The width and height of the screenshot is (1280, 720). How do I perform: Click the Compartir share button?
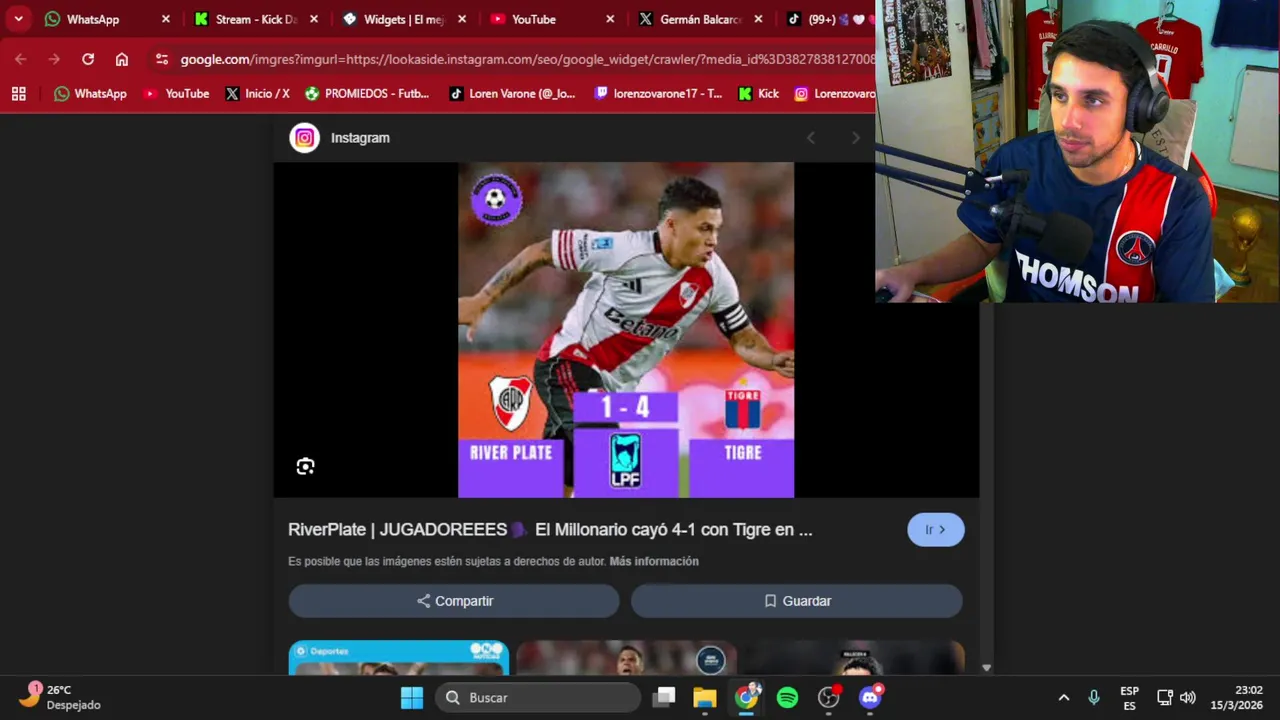pos(454,601)
